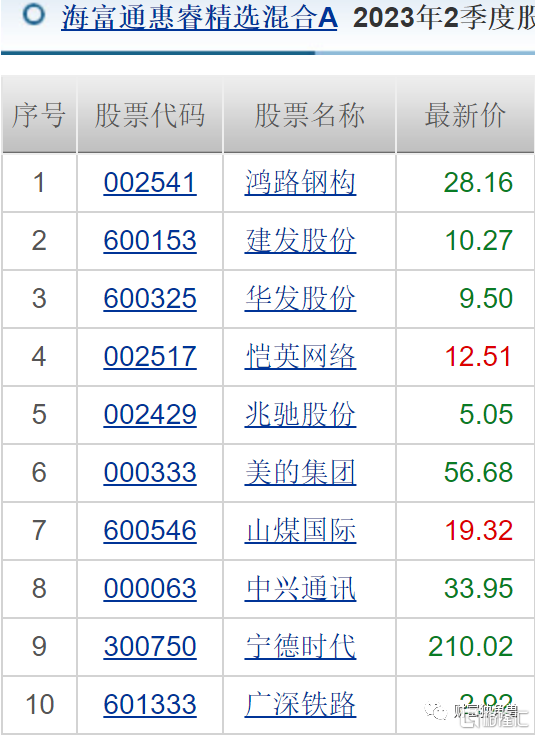535x735 pixels.
Task: Open stock code 600153 link
Action: point(150,240)
